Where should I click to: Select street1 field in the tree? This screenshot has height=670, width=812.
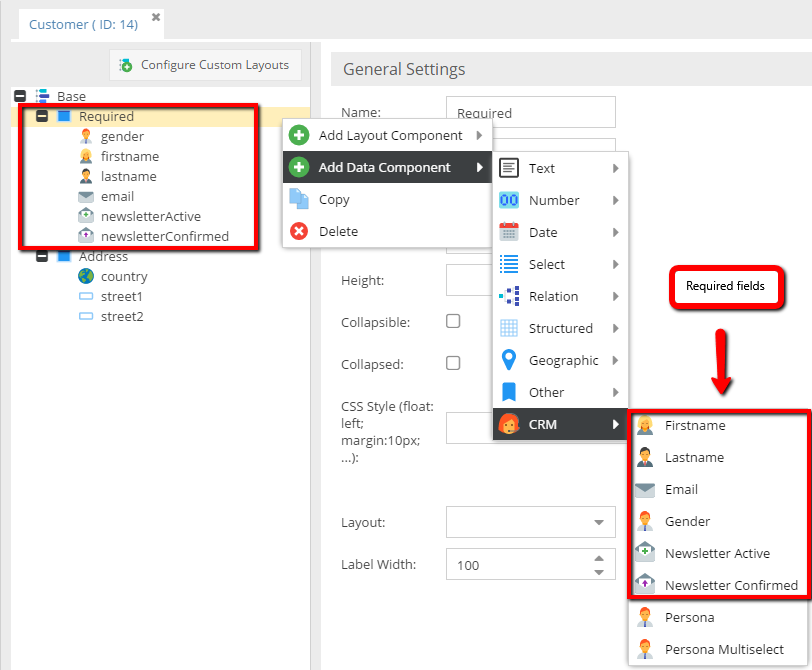pos(122,296)
